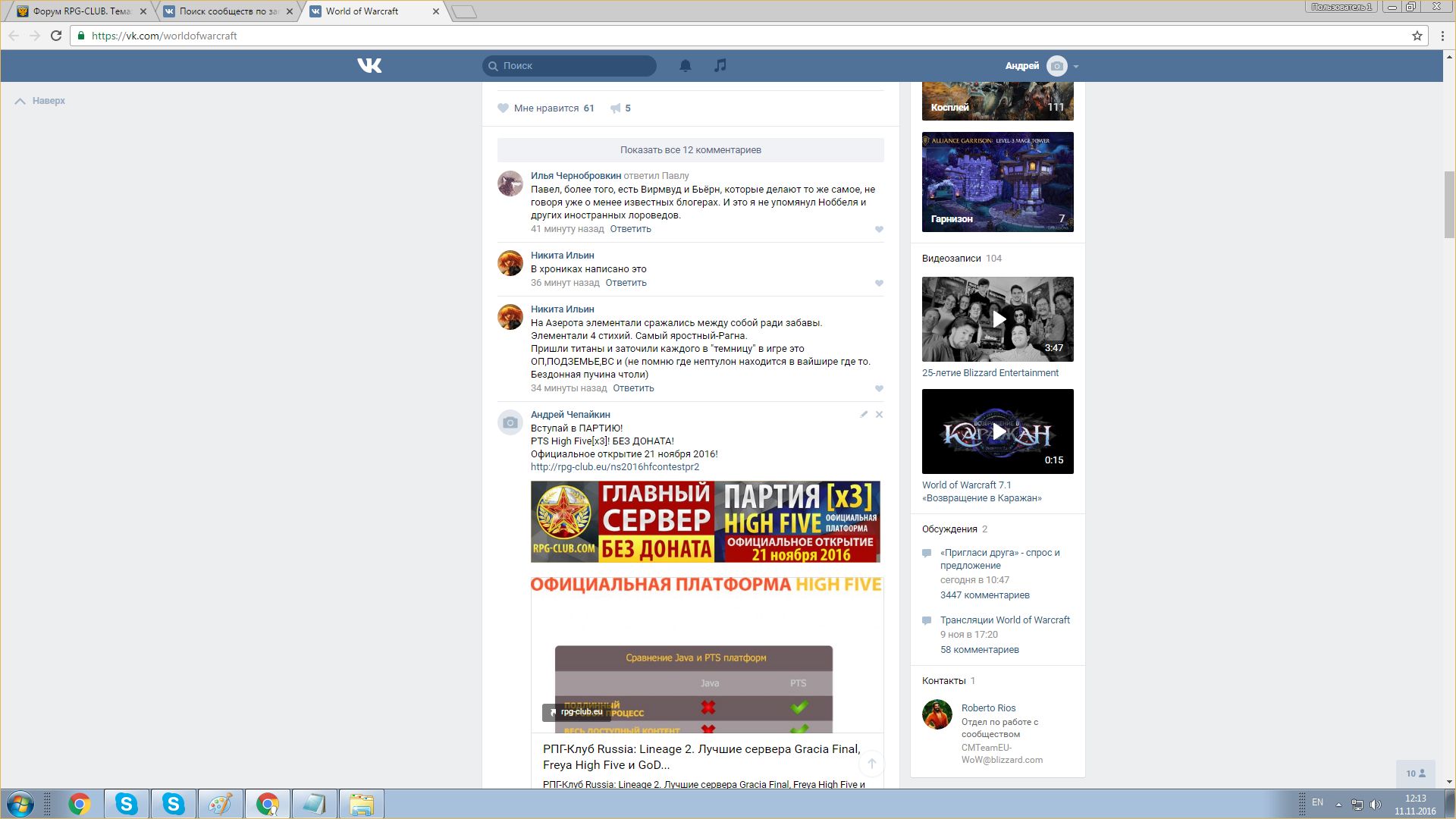Close the Форум RPG-CLUB tab
The image size is (1456, 819).
tap(143, 11)
